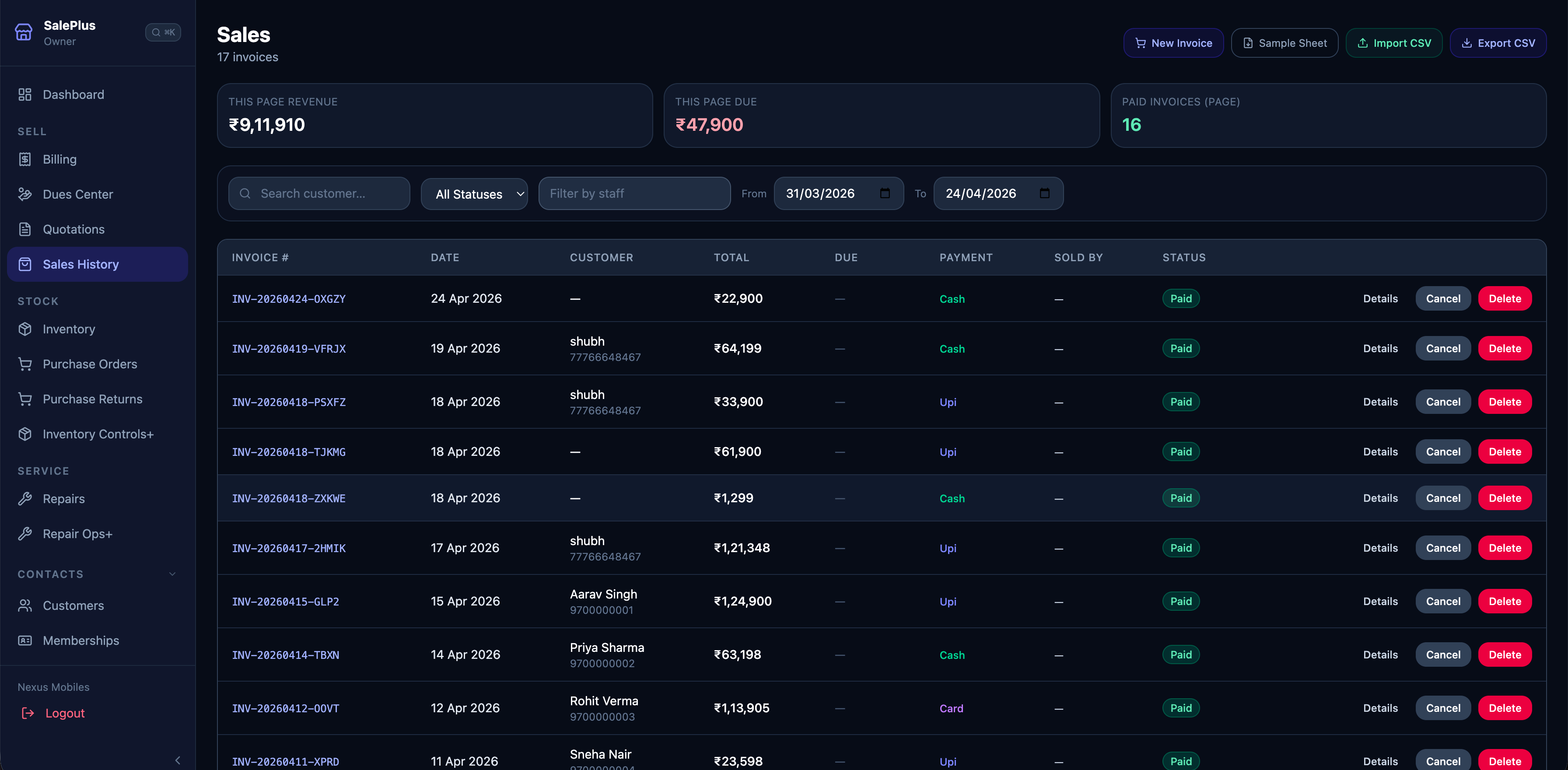Screen dimensions: 1568x770
Task: Select the Billing section icon
Action: coord(24,159)
